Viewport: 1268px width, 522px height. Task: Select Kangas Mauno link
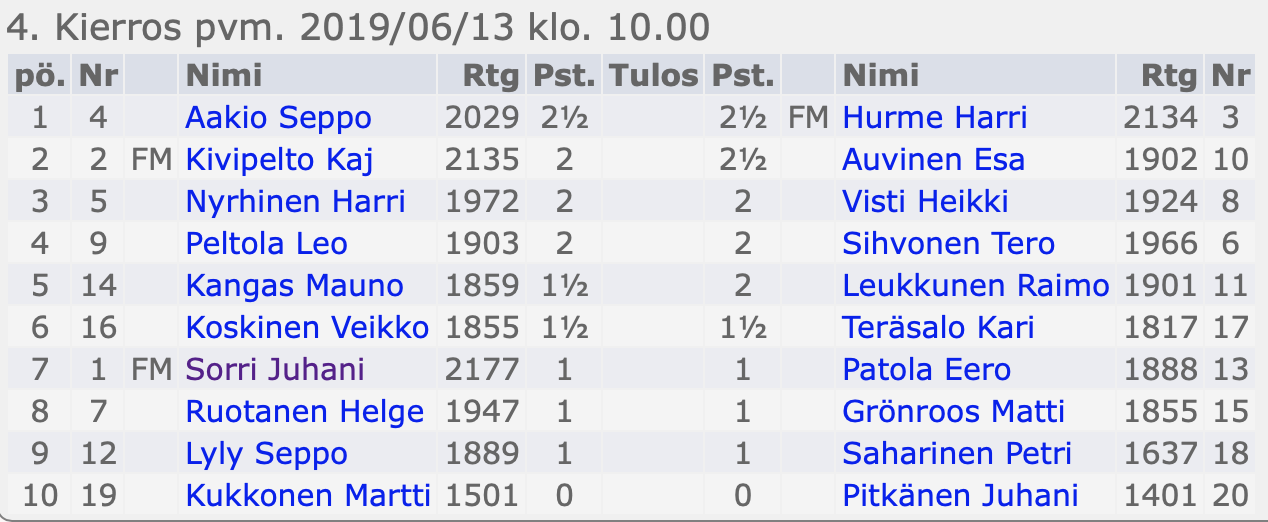click(x=295, y=286)
